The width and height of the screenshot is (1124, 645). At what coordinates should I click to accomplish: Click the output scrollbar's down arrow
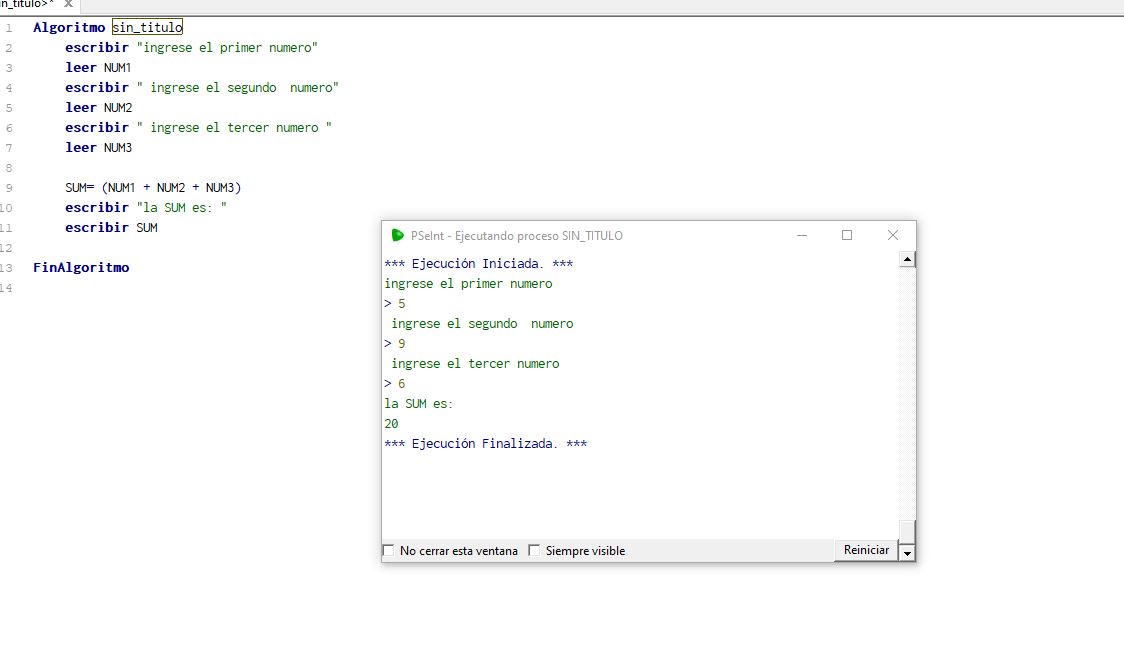pos(907,552)
